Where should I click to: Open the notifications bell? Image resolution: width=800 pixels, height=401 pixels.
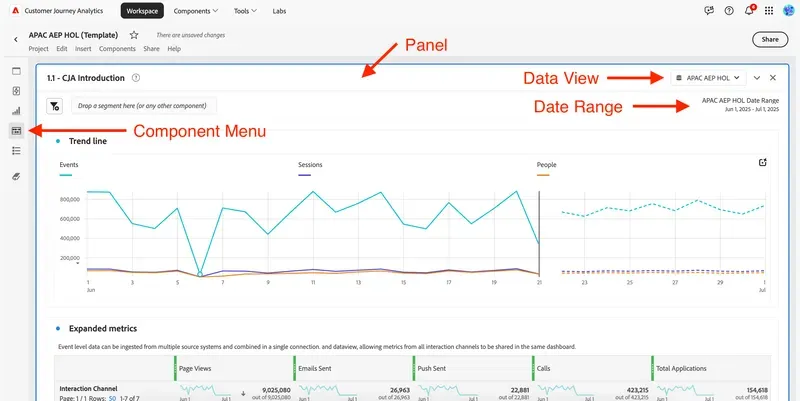(749, 11)
